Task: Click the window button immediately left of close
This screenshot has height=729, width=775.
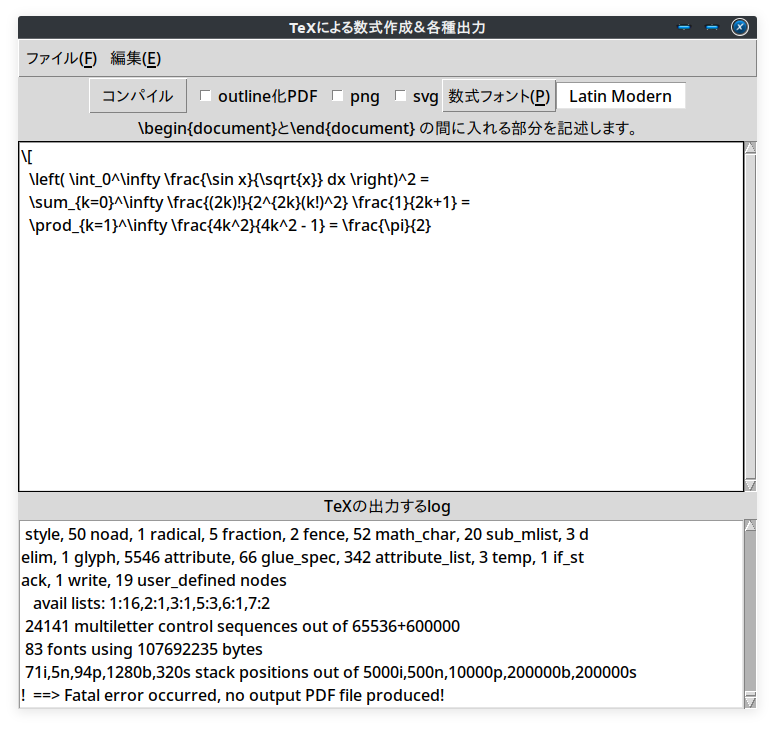Action: [712, 27]
